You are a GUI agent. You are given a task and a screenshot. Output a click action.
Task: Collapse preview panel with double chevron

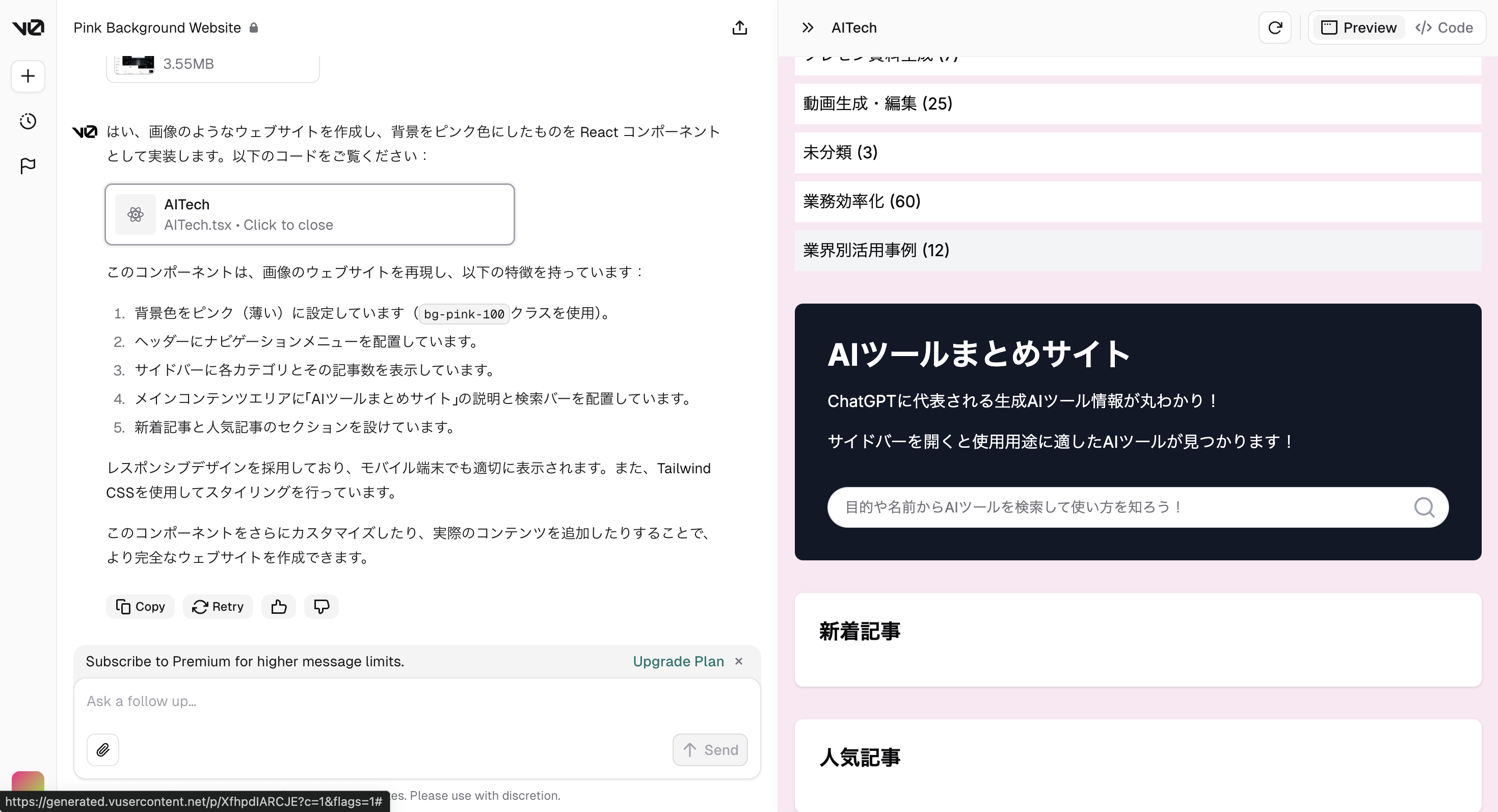coord(808,28)
